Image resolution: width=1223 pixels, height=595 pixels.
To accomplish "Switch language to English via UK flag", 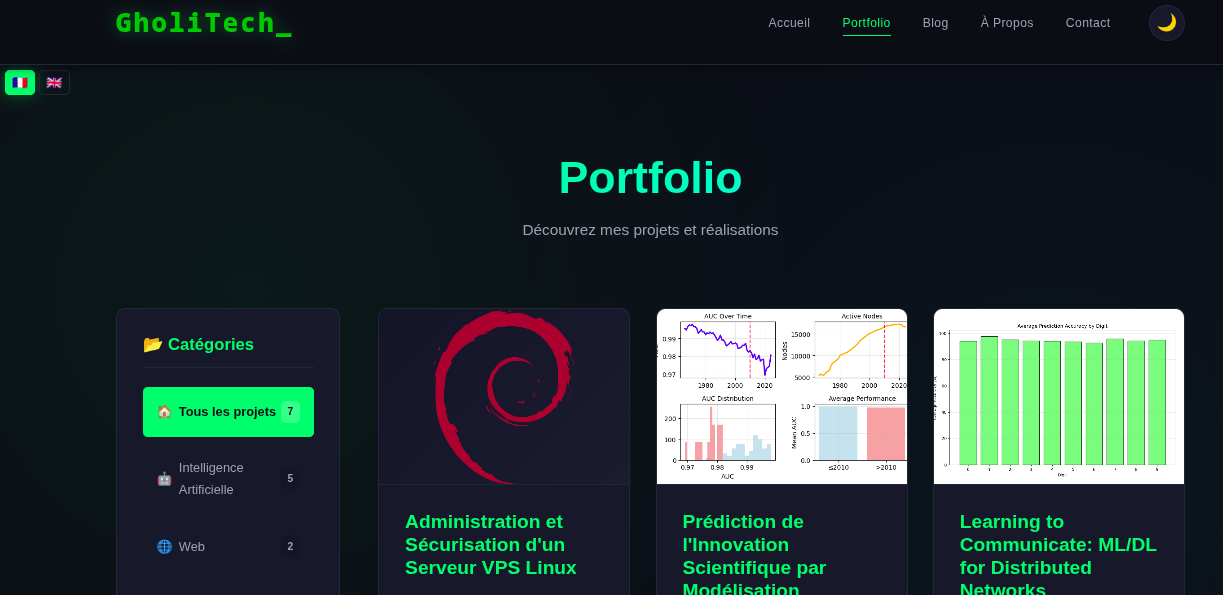I will tap(54, 82).
